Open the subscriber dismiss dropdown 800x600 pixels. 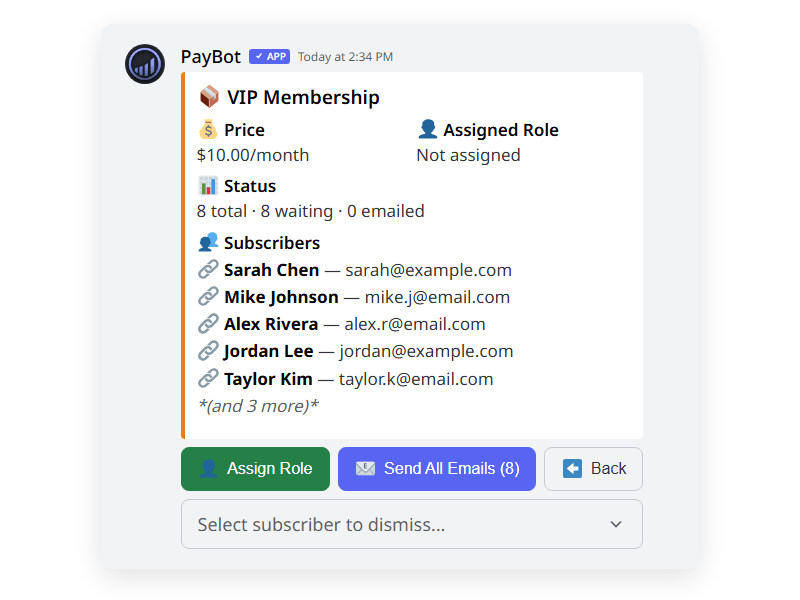click(x=411, y=524)
